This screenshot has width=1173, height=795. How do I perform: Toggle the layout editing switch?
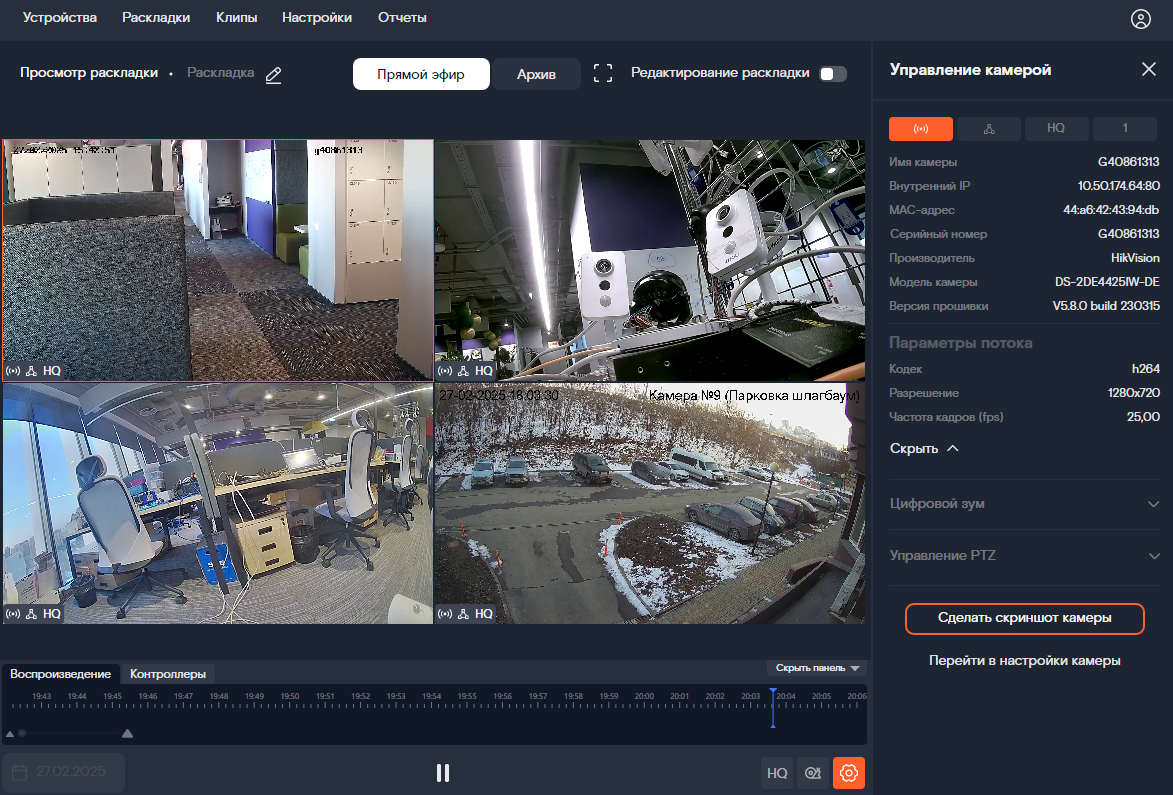[833, 74]
